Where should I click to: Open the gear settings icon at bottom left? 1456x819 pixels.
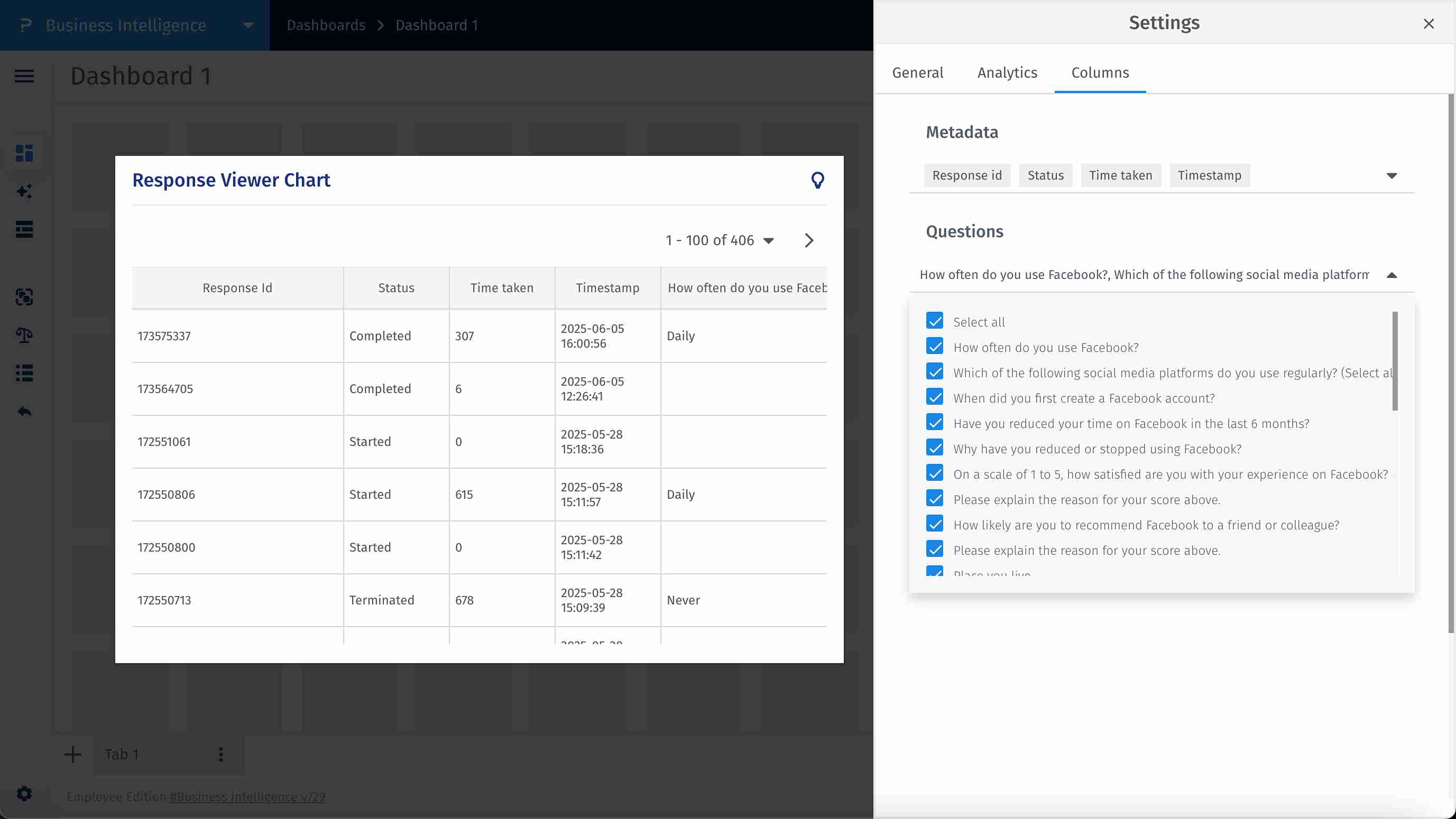click(x=24, y=794)
